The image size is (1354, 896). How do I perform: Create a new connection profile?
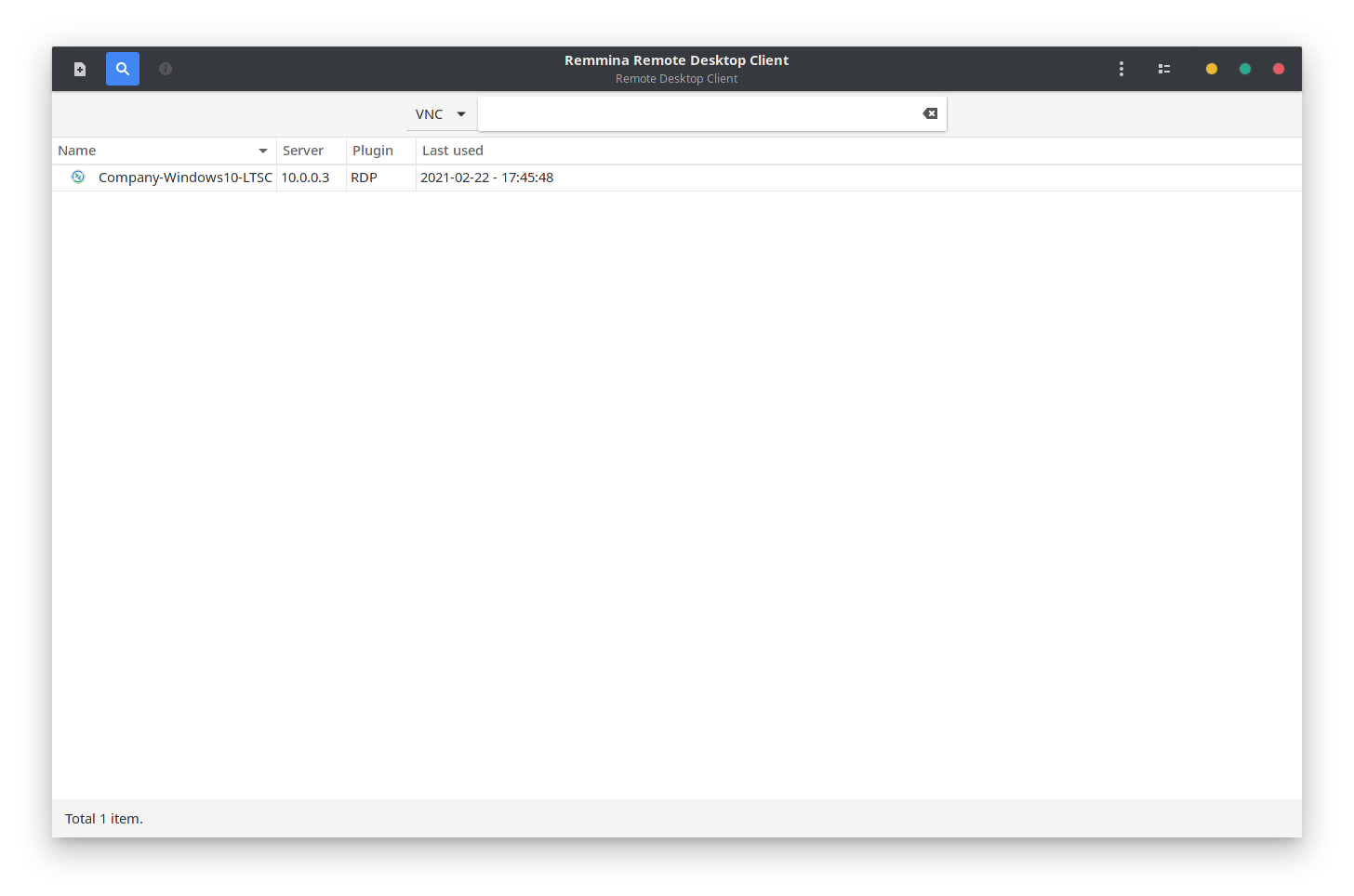80,69
